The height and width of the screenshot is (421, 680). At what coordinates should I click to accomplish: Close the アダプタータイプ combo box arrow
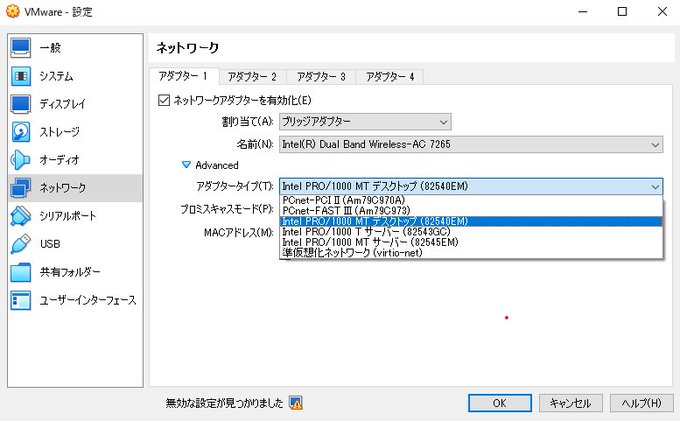point(655,187)
